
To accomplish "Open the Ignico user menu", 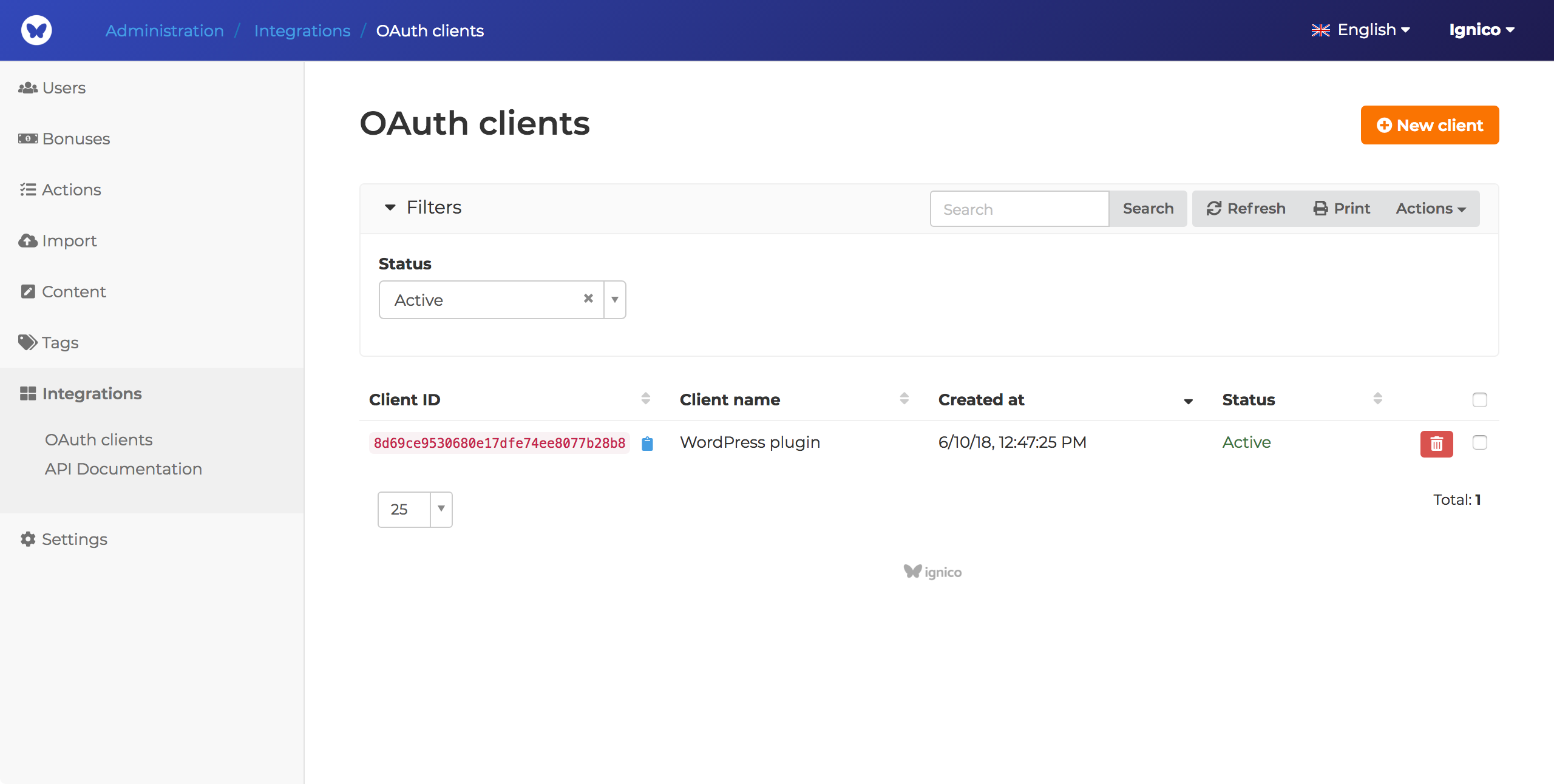I will (1482, 30).
